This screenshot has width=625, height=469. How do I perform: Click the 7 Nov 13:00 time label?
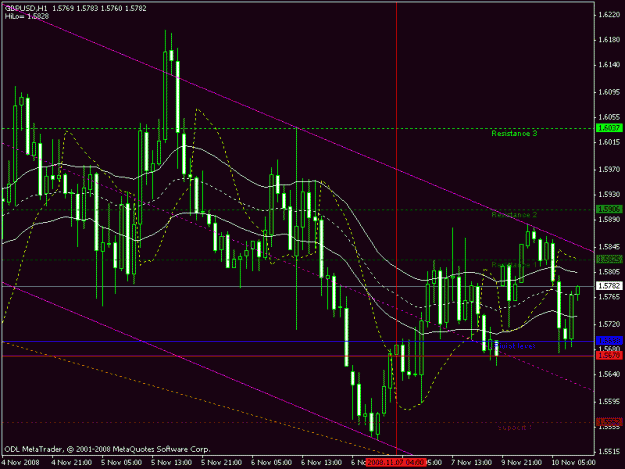tap(472, 462)
